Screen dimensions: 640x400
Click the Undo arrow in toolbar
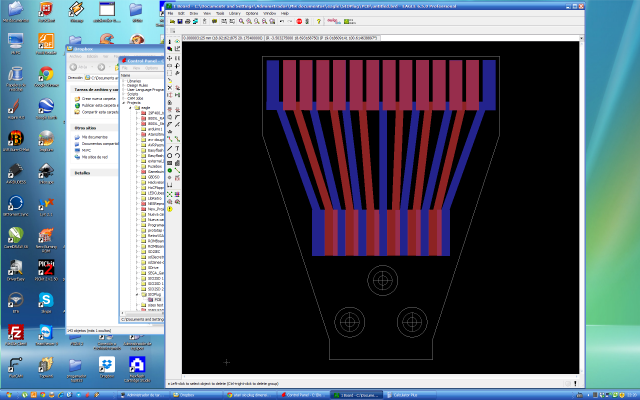(x=280, y=20)
